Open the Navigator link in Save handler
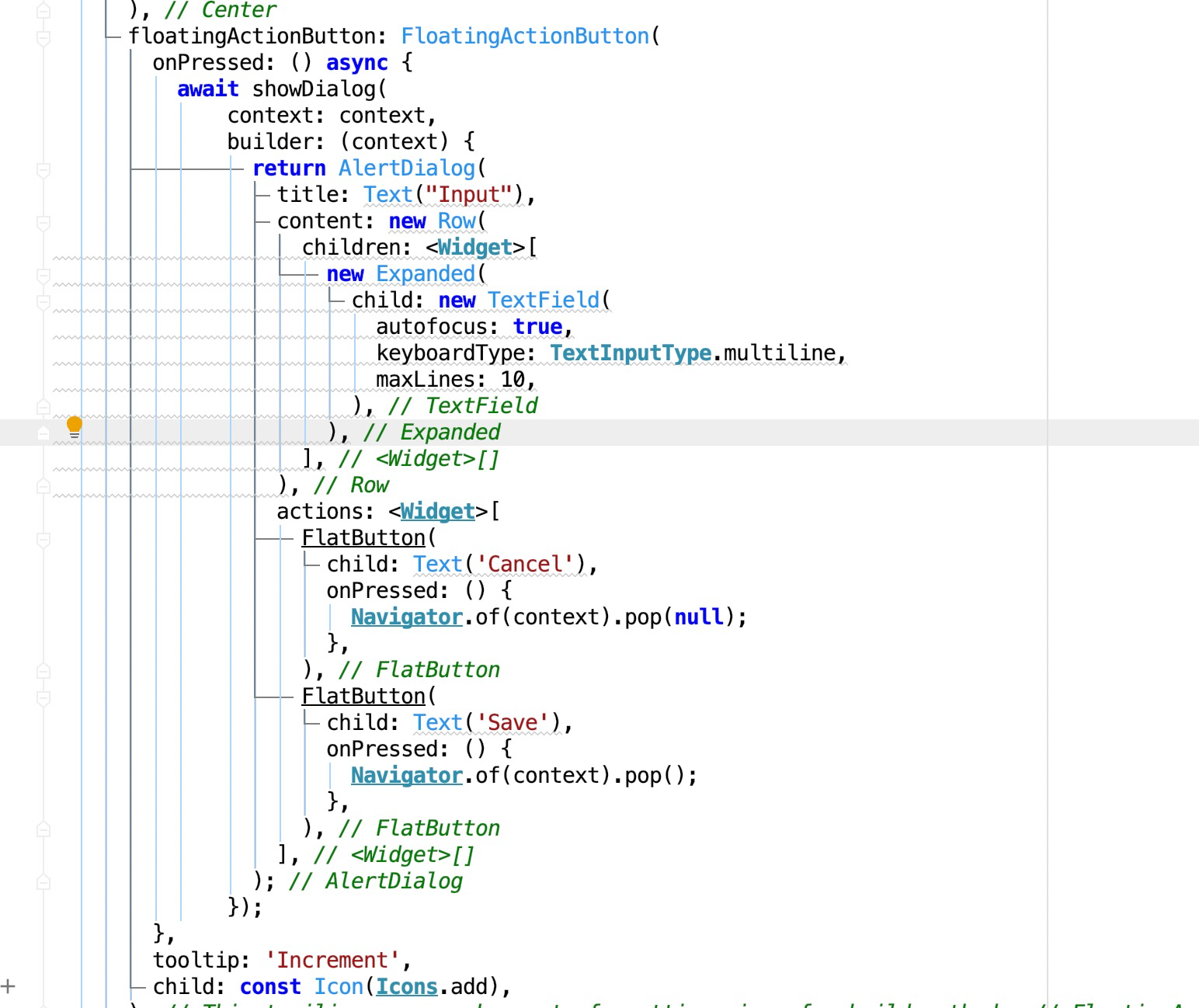Viewport: 1199px width, 1008px height. pyautogui.click(x=405, y=774)
